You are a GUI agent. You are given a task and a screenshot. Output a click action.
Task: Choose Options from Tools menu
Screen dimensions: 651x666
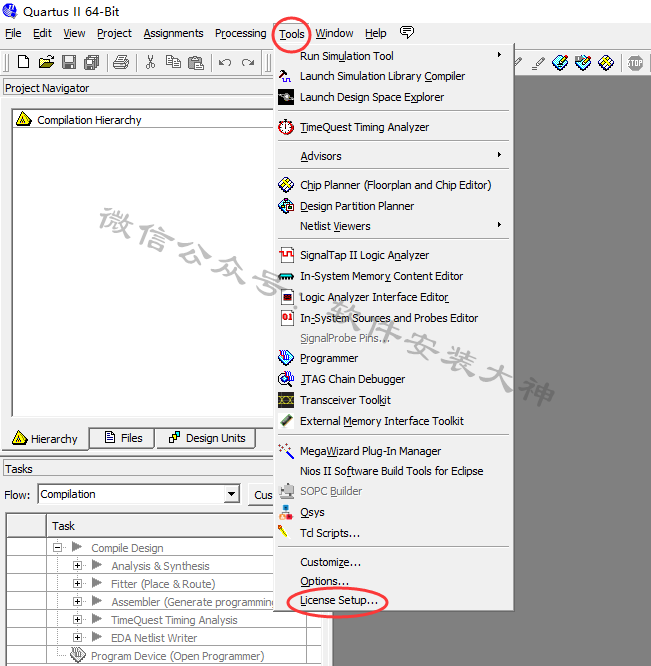click(x=324, y=581)
